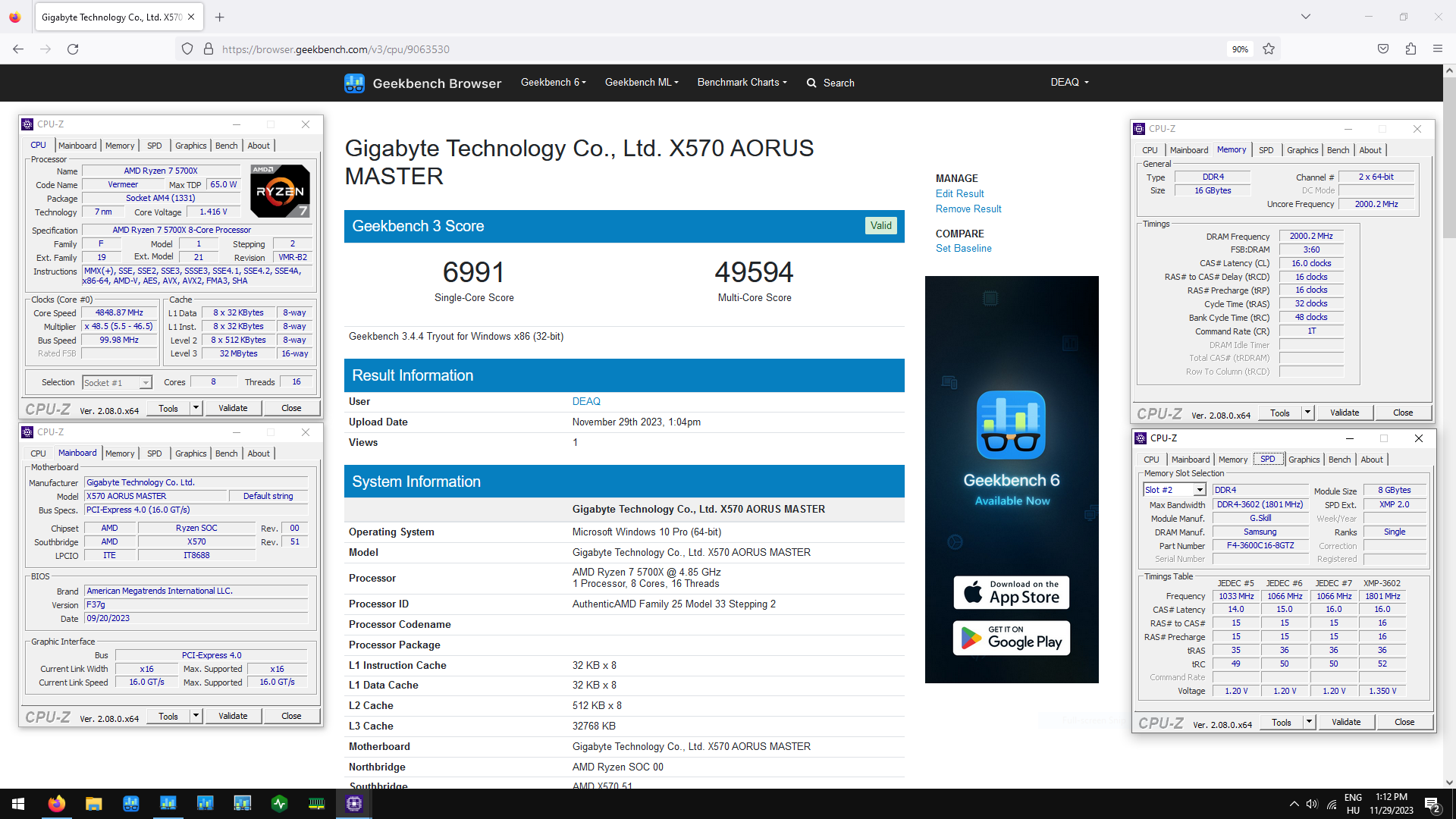The height and width of the screenshot is (819, 1456).
Task: Click the Geekbench Browser logo icon
Action: (x=354, y=83)
